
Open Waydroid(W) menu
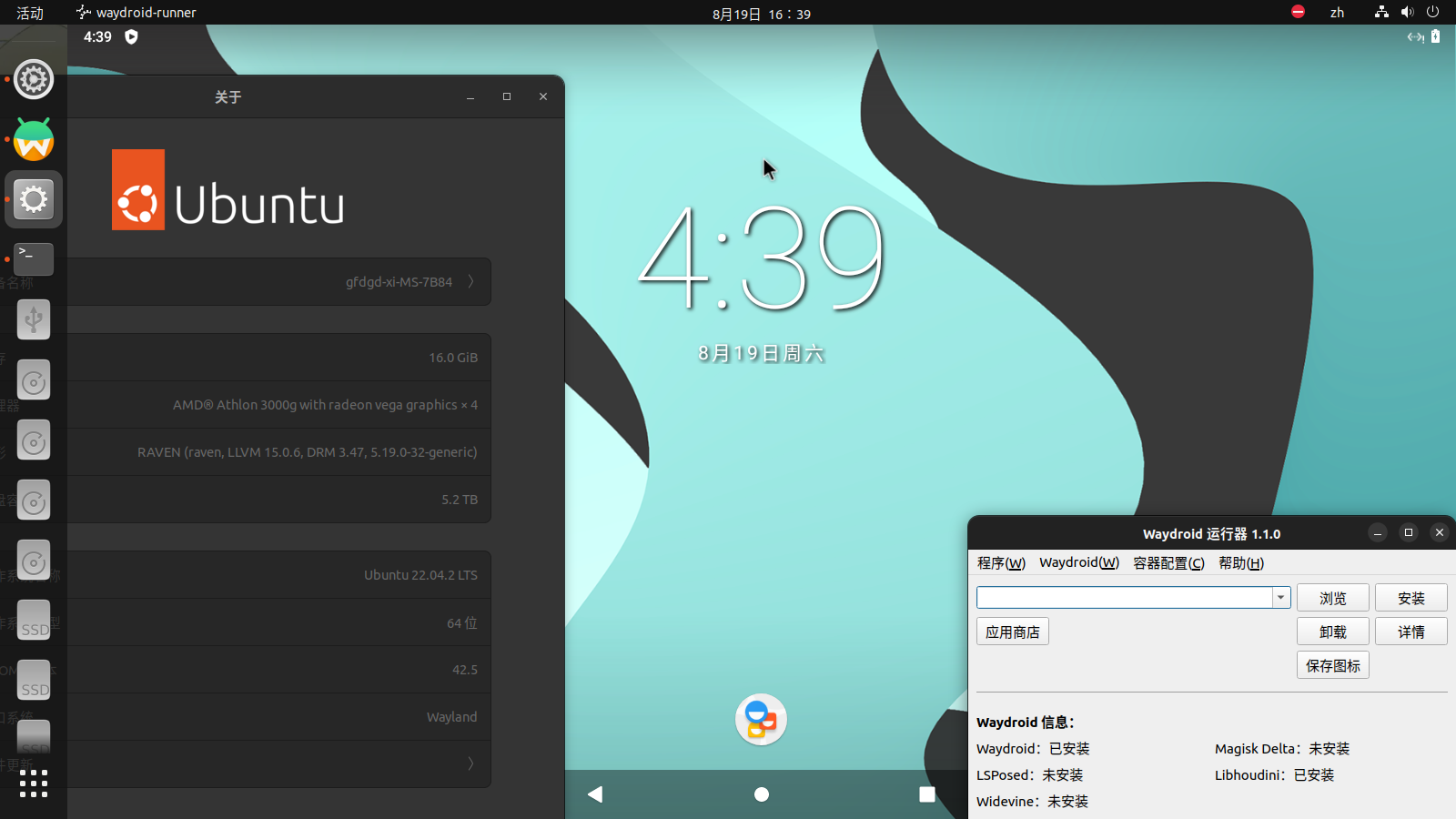1079,562
